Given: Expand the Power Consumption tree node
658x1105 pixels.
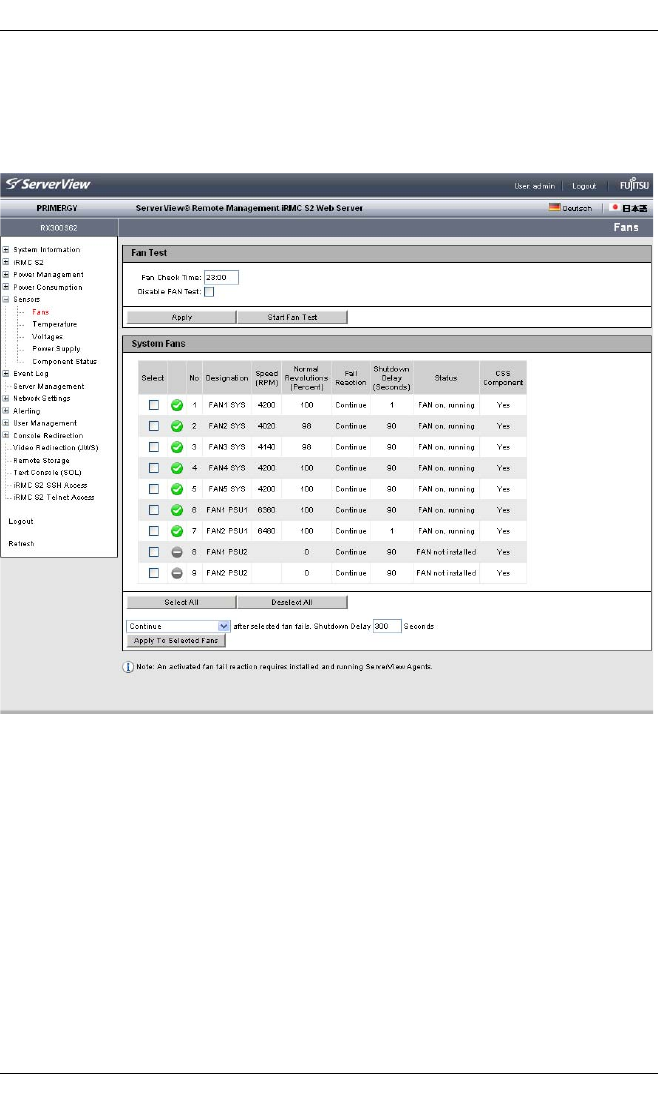Looking at the screenshot, I should [x=6, y=287].
